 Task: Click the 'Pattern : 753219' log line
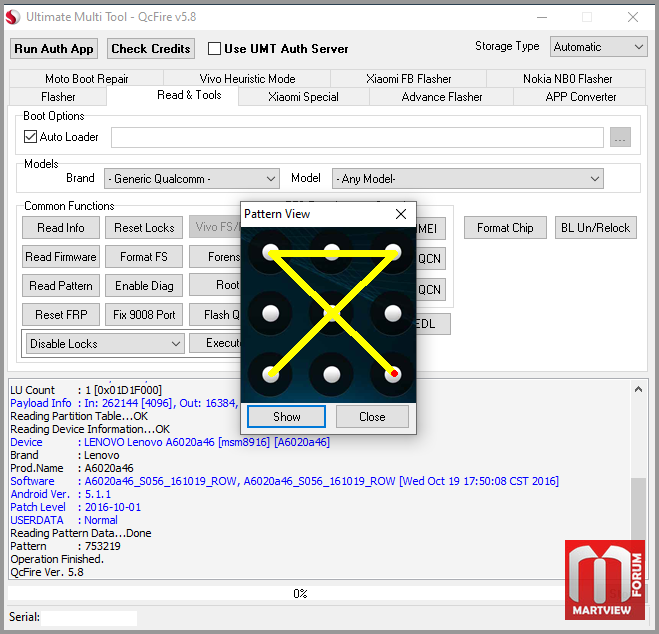66,546
